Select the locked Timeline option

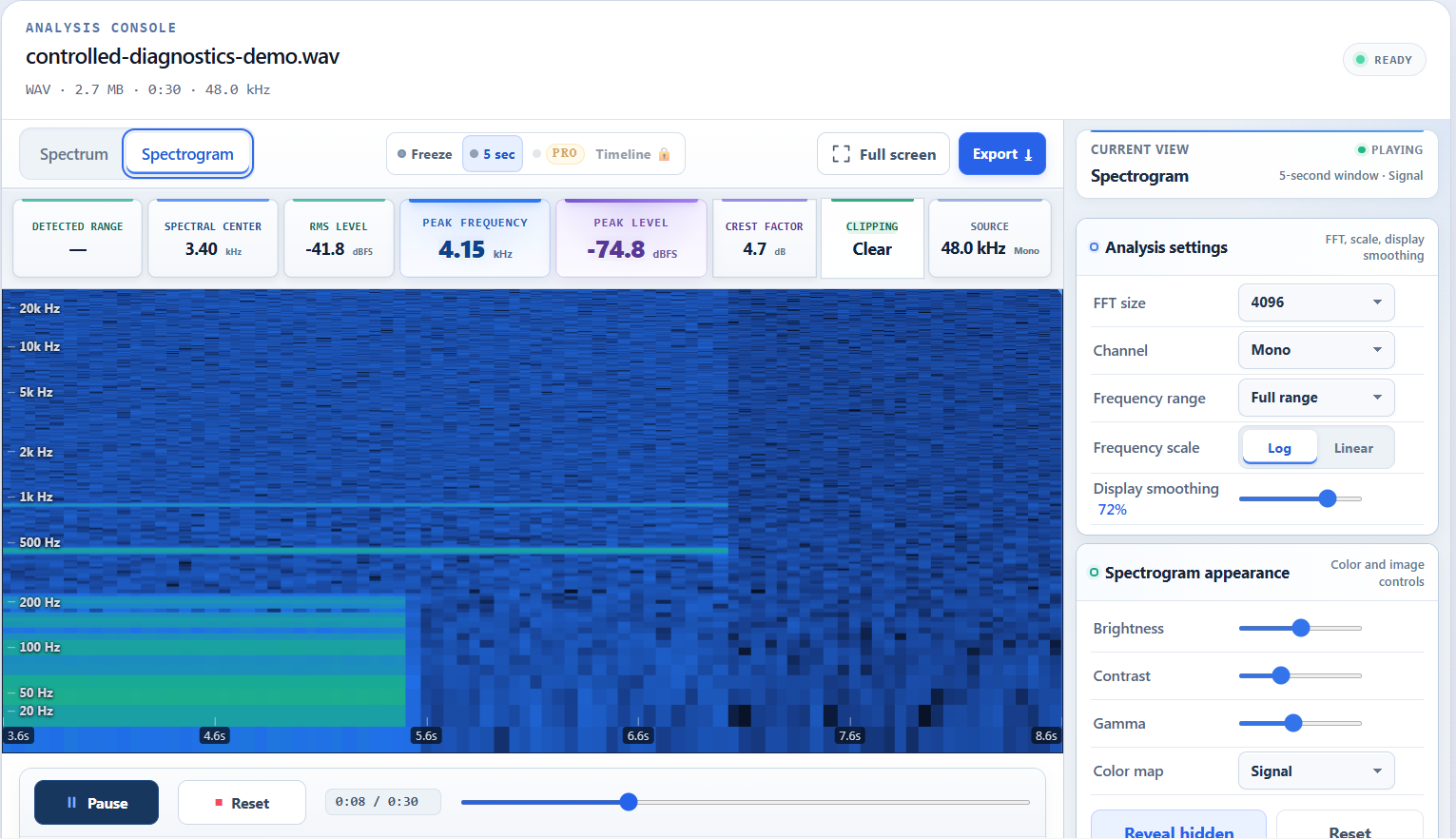tap(623, 154)
